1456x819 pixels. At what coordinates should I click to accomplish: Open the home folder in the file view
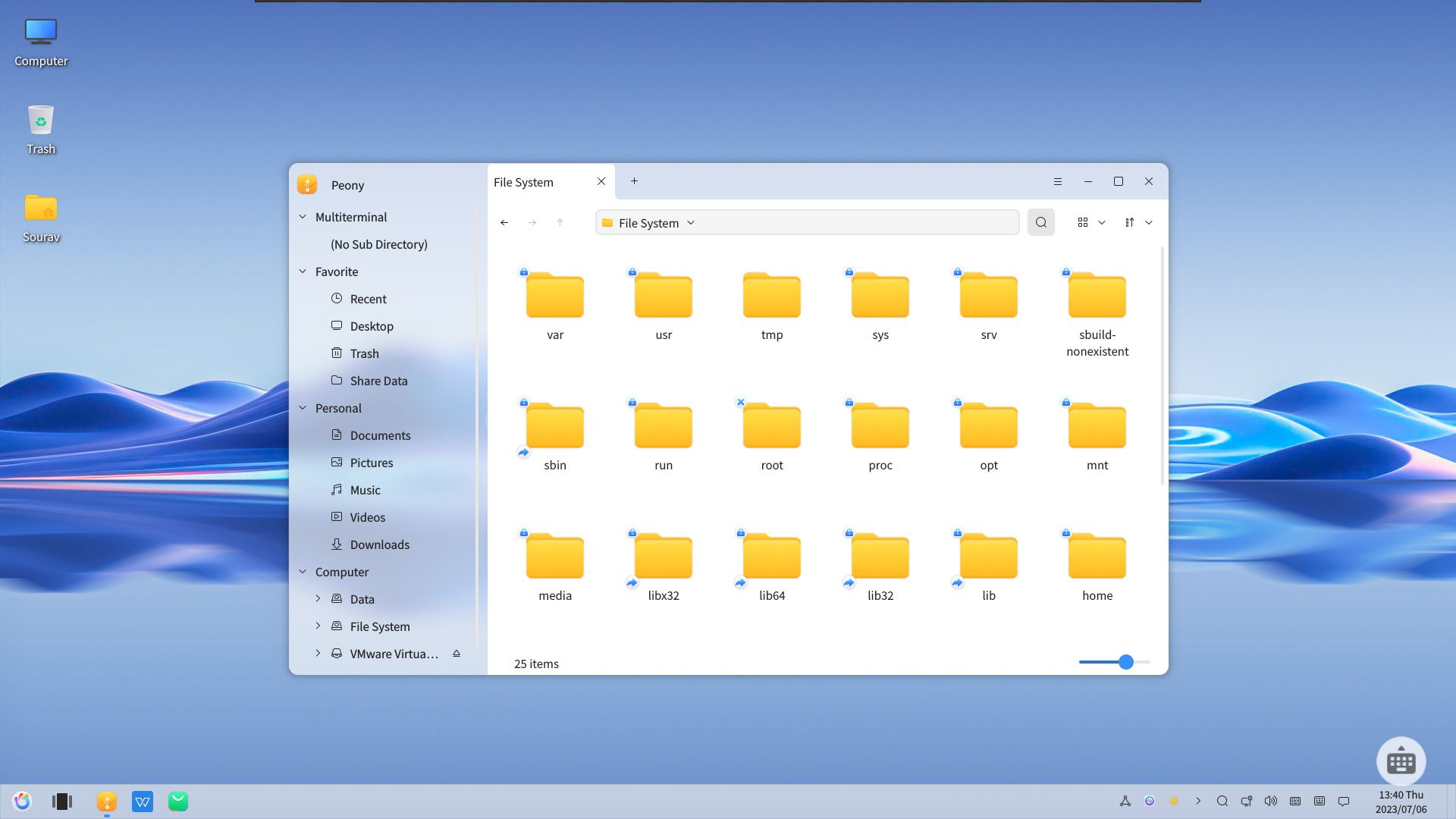coord(1097,557)
